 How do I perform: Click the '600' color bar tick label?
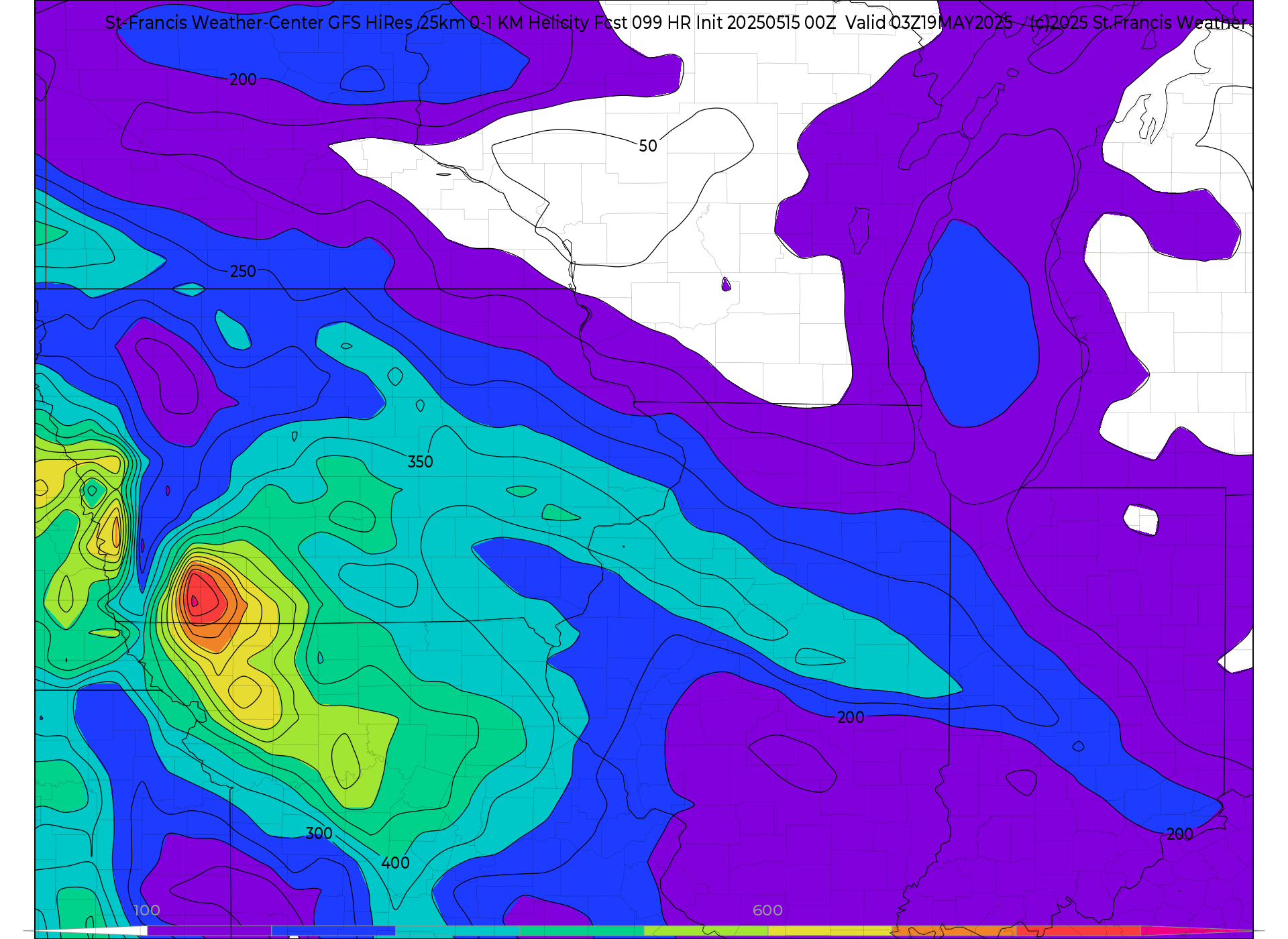point(767,910)
